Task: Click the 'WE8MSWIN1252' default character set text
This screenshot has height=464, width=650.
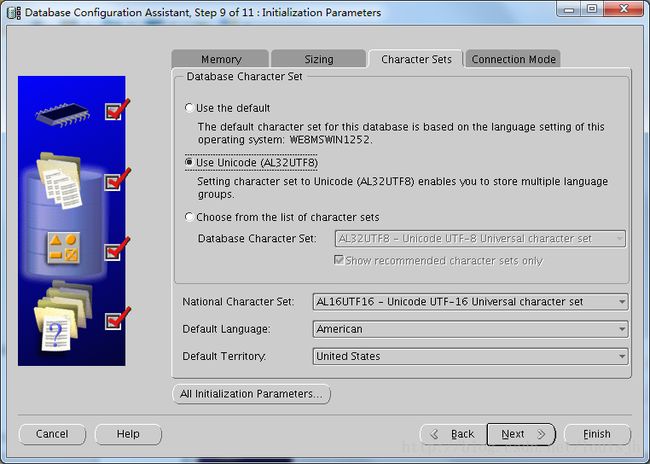Action: 330,140
